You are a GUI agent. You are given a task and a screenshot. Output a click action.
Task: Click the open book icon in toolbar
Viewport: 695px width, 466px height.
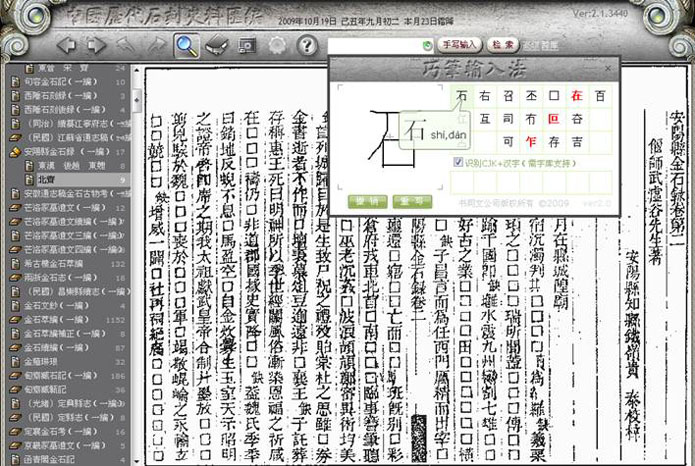pyautogui.click(x=217, y=45)
